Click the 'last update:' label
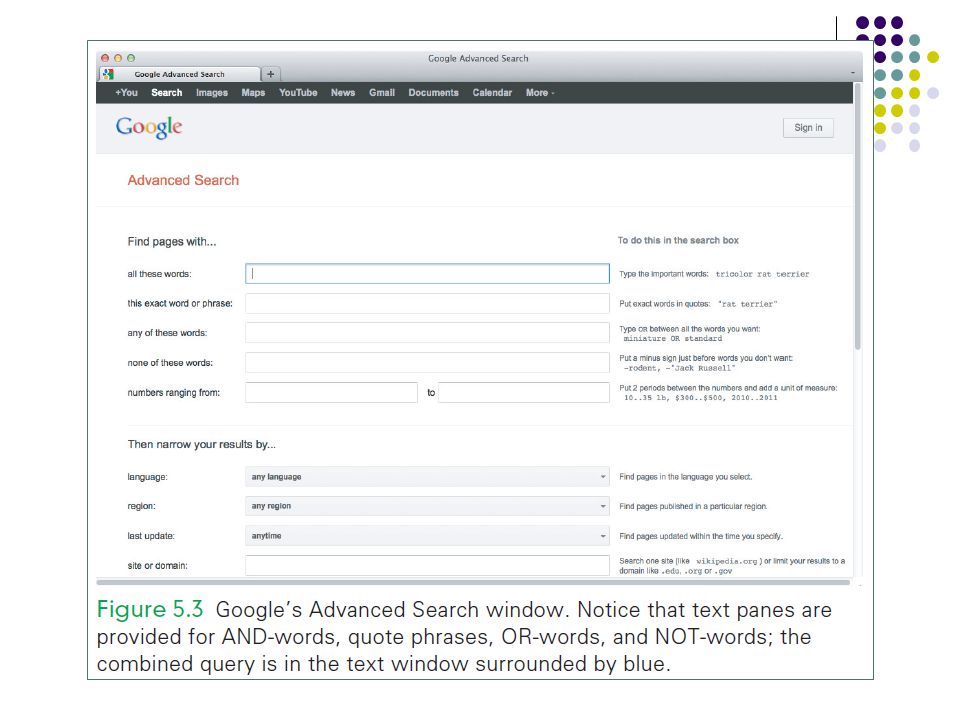960x720 pixels. [151, 536]
